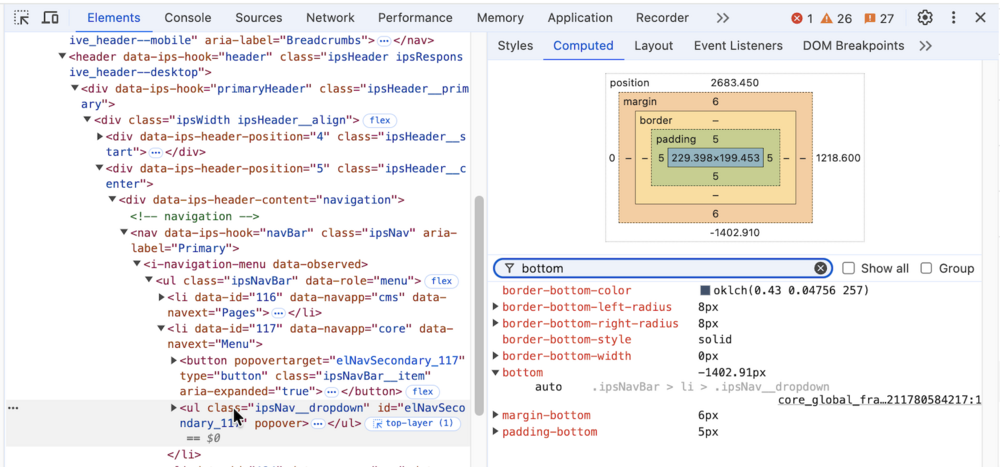Select the Computed sidebar tab

pyautogui.click(x=583, y=46)
